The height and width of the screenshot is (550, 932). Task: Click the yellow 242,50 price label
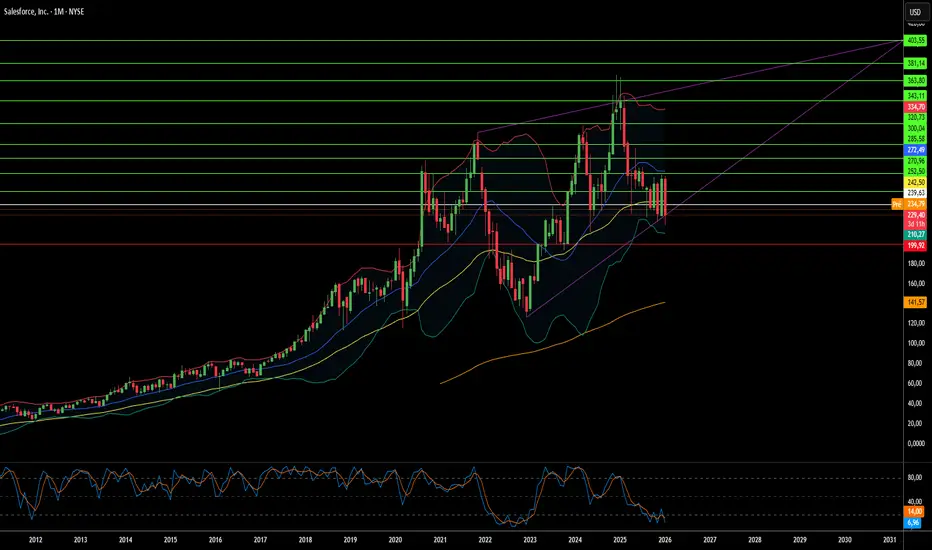coord(915,183)
